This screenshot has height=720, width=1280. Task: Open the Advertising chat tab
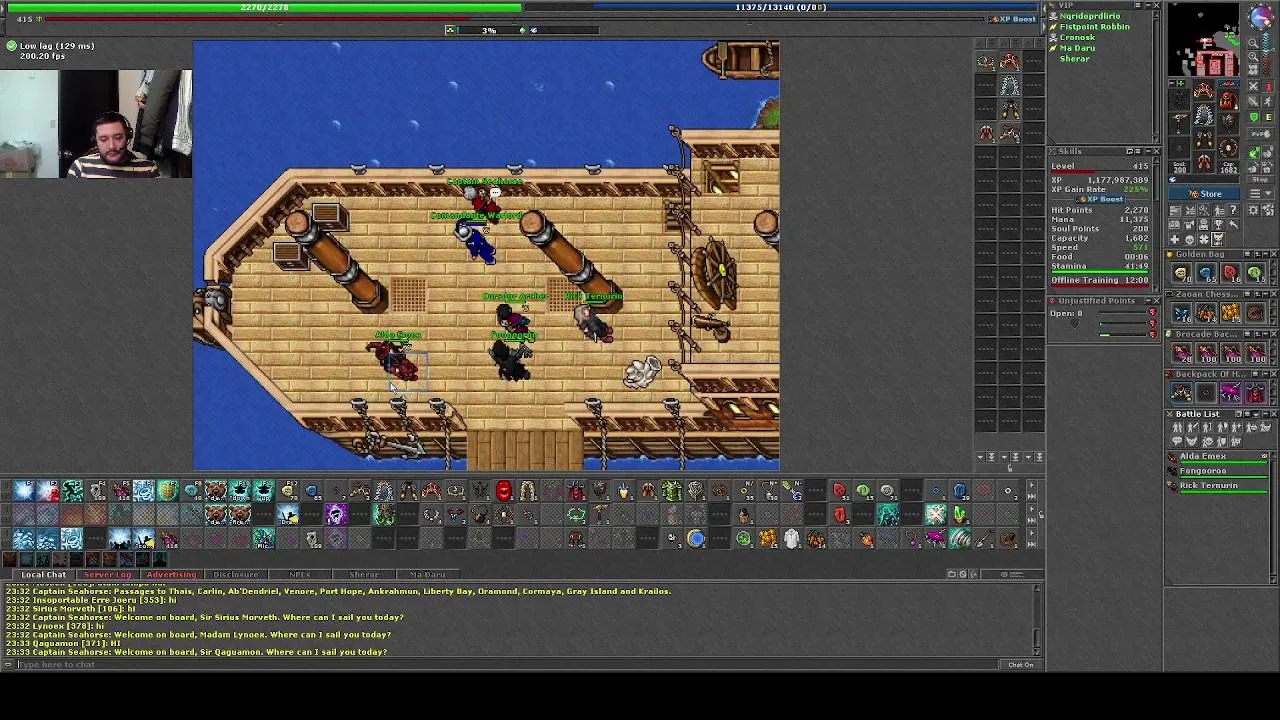click(171, 574)
